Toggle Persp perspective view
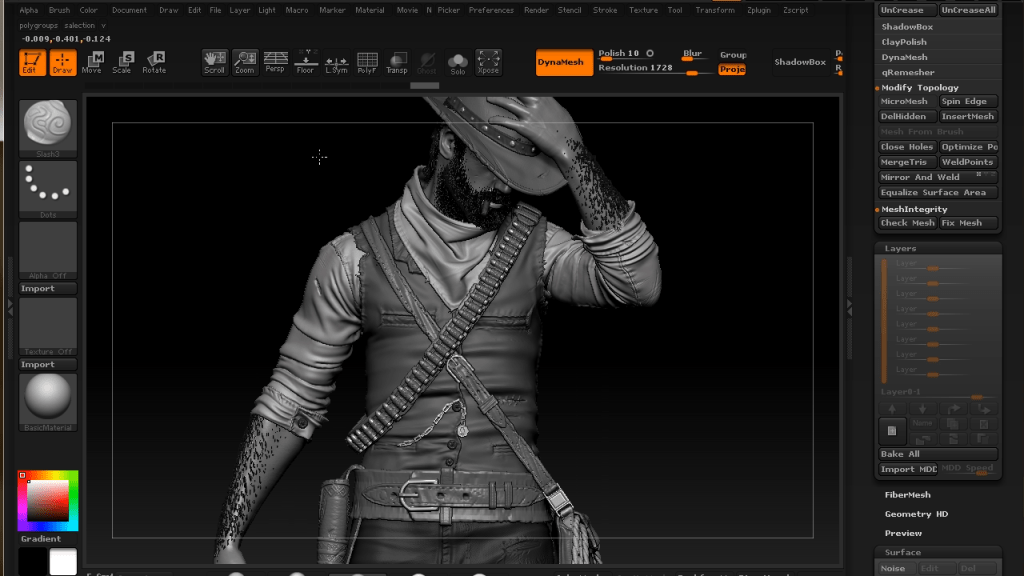Screen dimensions: 1024x576 pos(275,63)
